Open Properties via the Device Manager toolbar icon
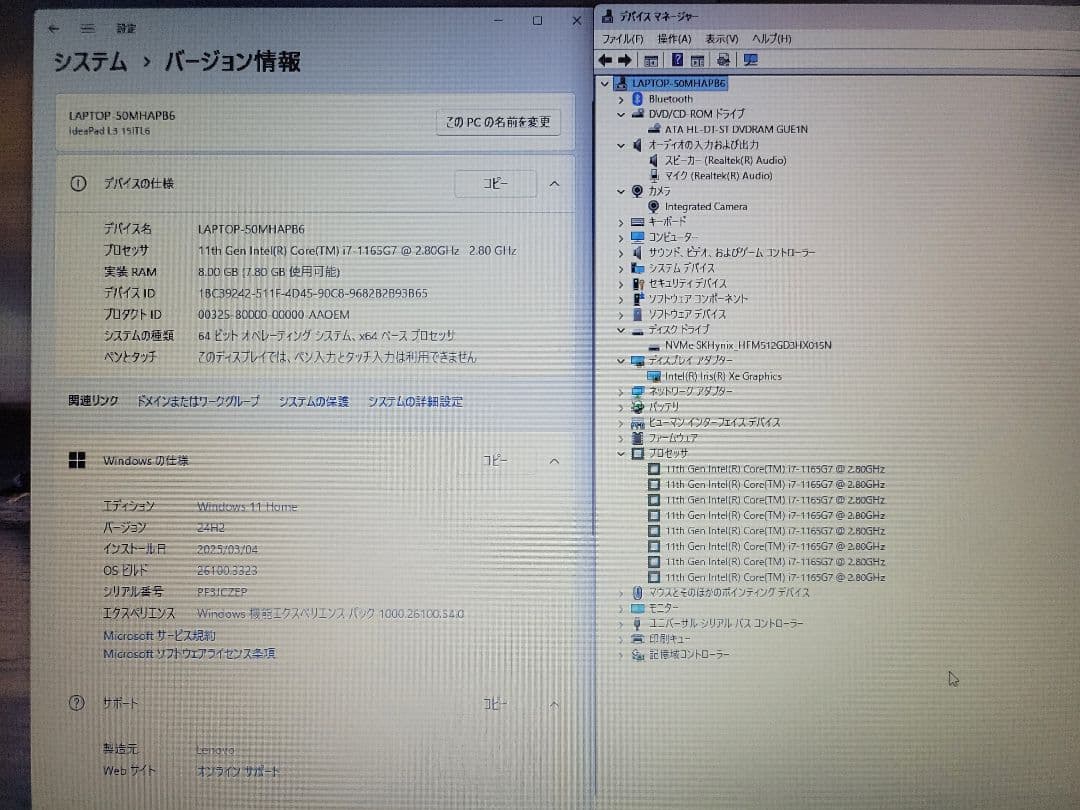The width and height of the screenshot is (1080, 810). click(x=697, y=61)
